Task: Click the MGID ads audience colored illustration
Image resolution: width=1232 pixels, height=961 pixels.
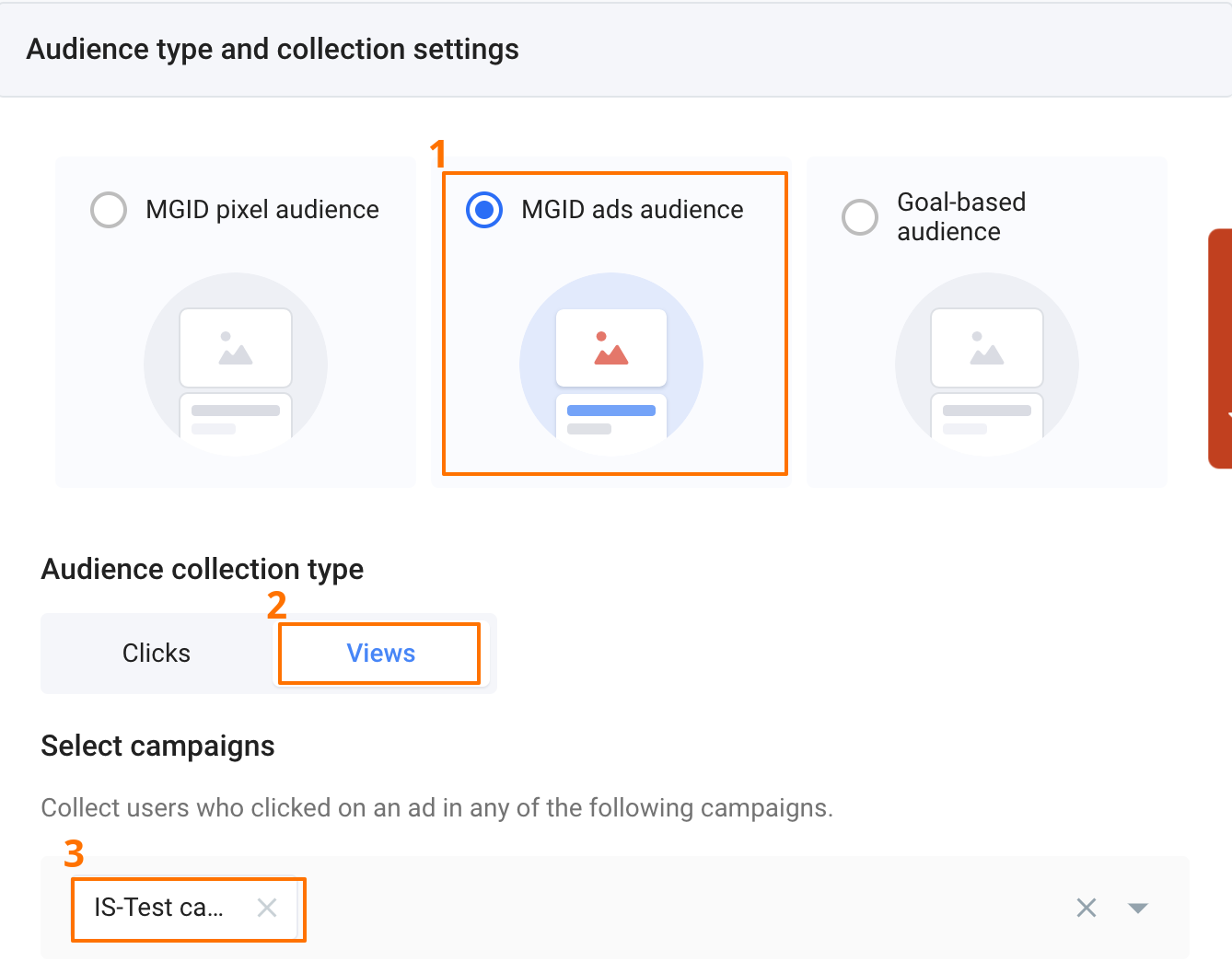Action: [x=611, y=364]
